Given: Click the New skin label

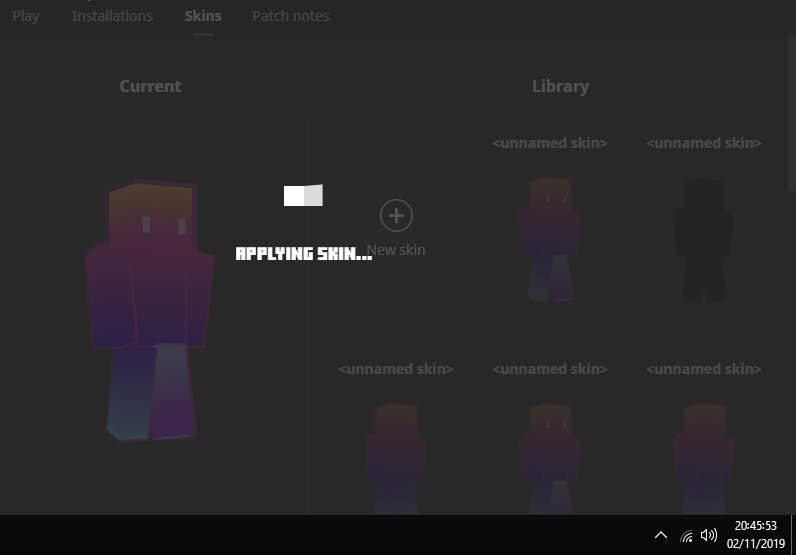Looking at the screenshot, I should click(396, 250).
